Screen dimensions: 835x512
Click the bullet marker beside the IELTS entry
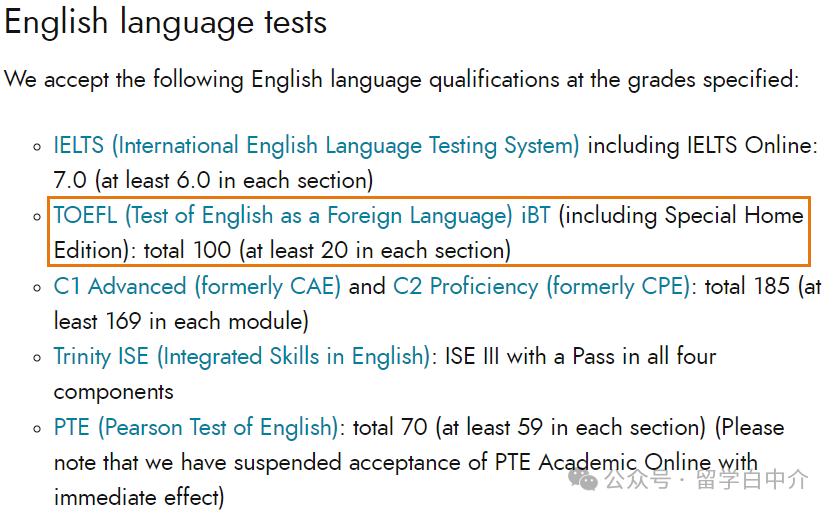(37, 147)
